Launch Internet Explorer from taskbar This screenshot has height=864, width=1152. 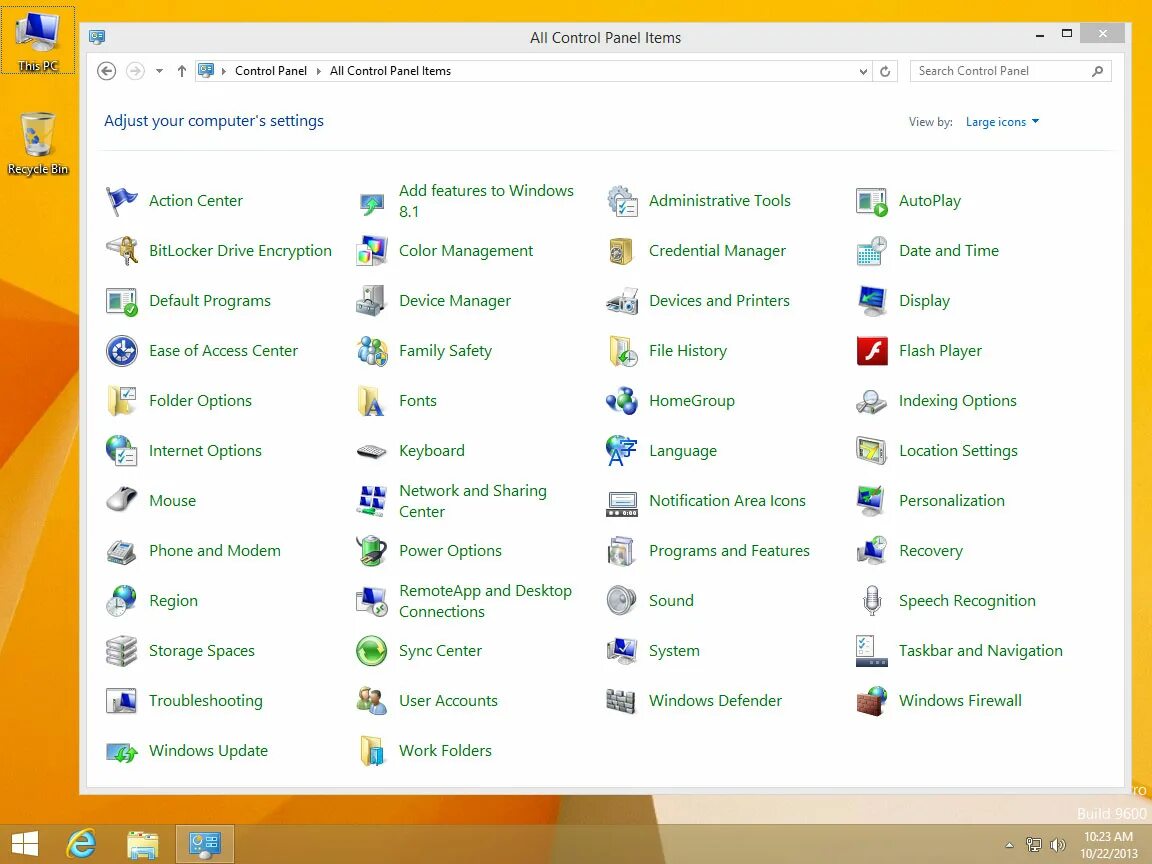(82, 844)
